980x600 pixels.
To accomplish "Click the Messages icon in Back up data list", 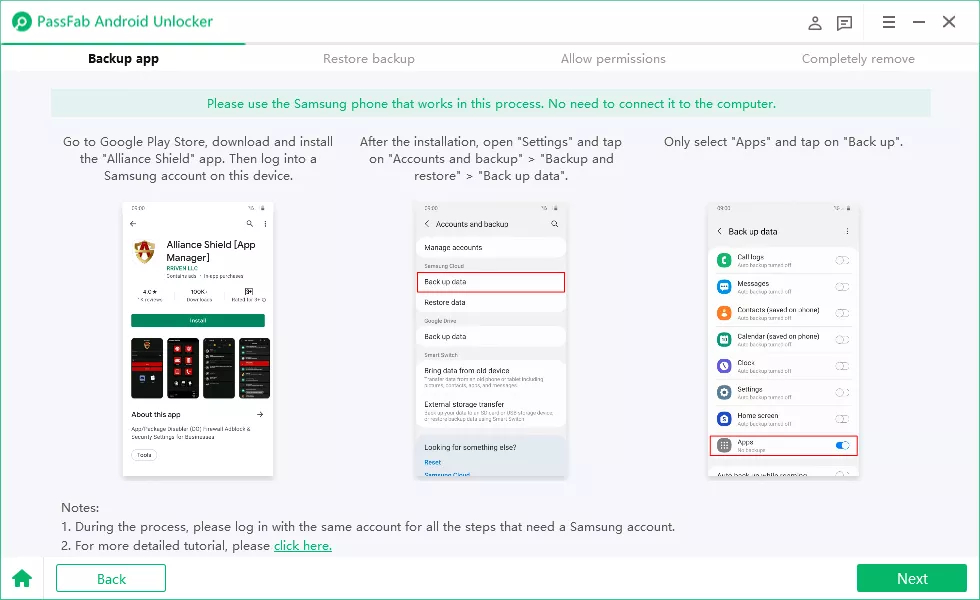I will 722,285.
